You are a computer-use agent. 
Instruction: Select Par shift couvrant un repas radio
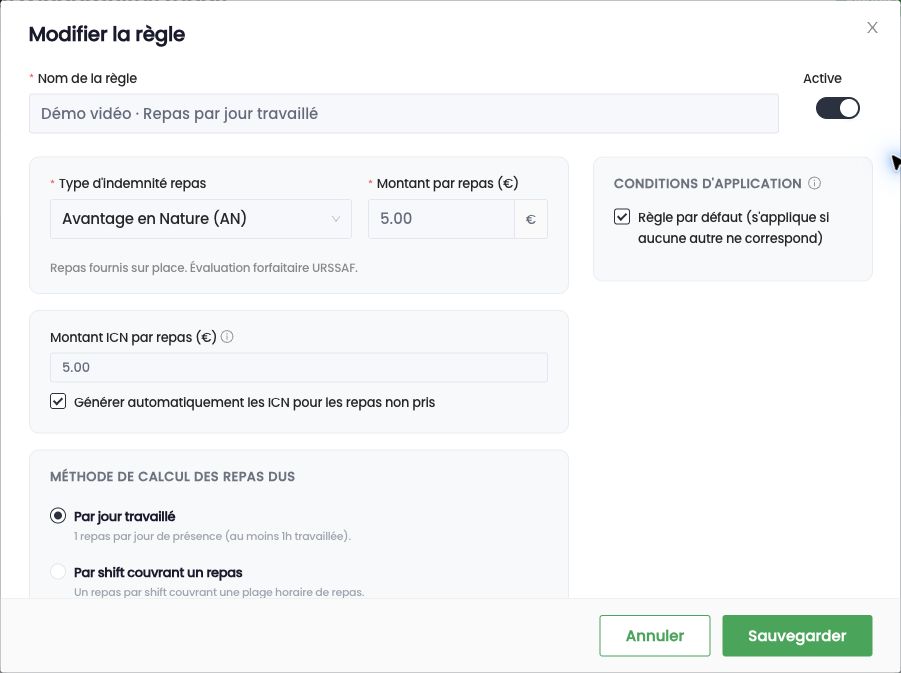pyautogui.click(x=58, y=572)
